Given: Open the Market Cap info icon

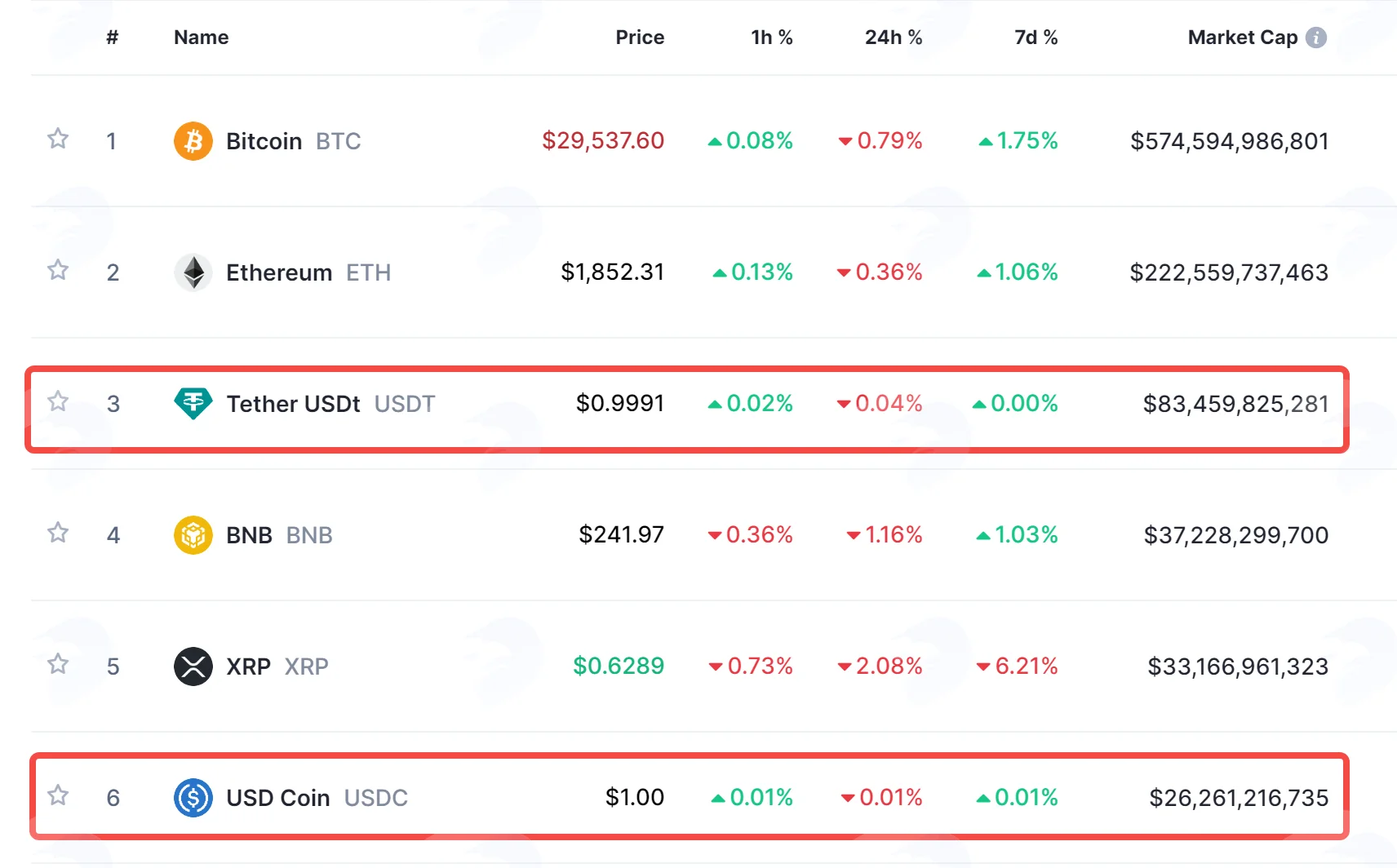Looking at the screenshot, I should [1316, 38].
